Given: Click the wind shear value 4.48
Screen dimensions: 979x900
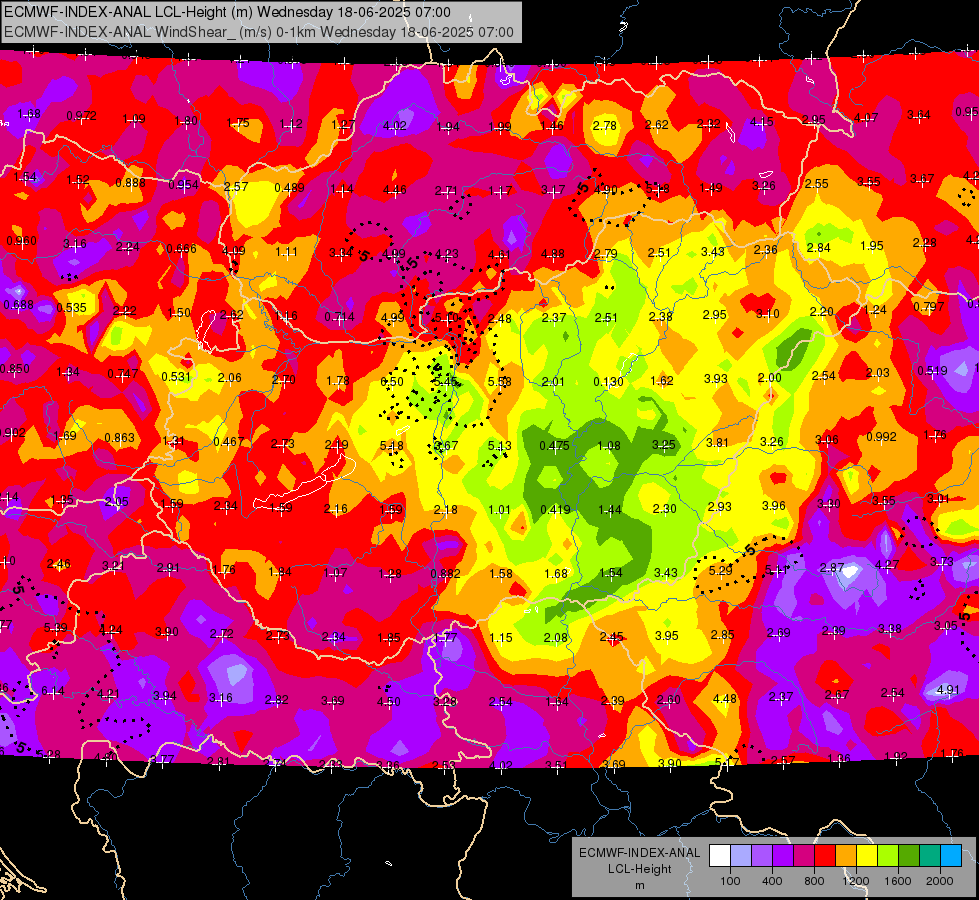Looking at the screenshot, I should 725,698.
